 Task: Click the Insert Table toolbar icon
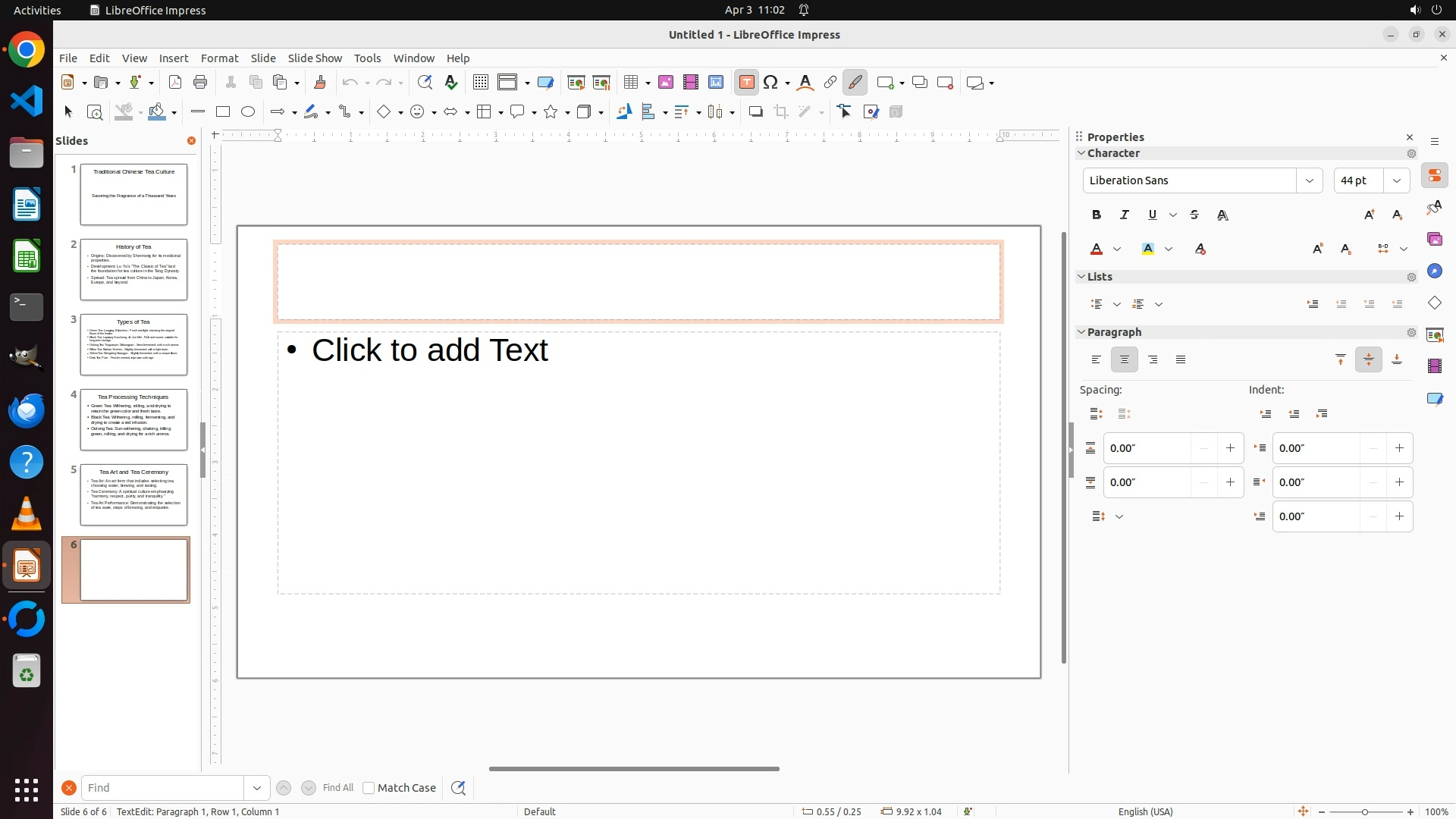coord(631,83)
